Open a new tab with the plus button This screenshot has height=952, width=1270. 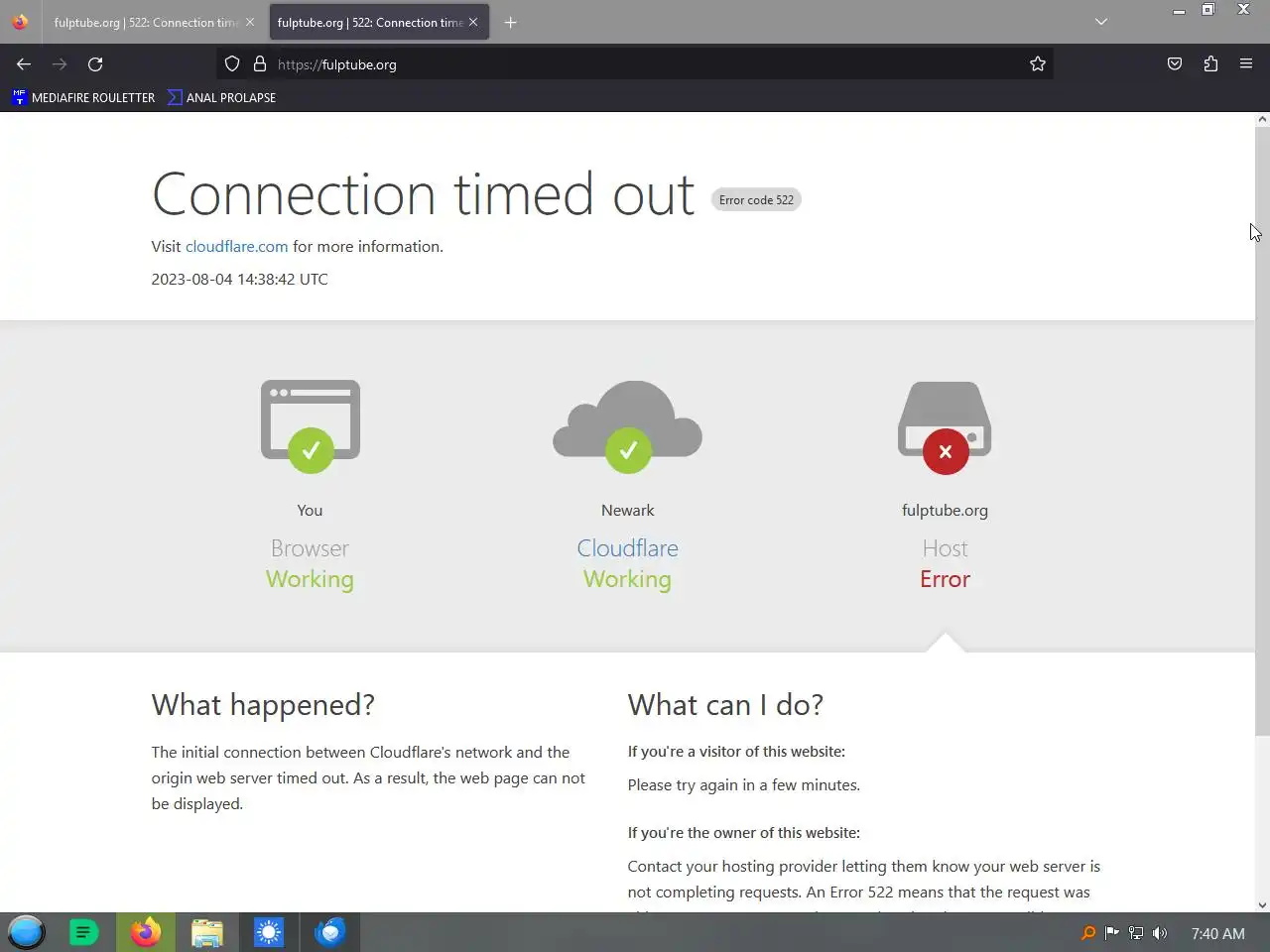[x=510, y=22]
